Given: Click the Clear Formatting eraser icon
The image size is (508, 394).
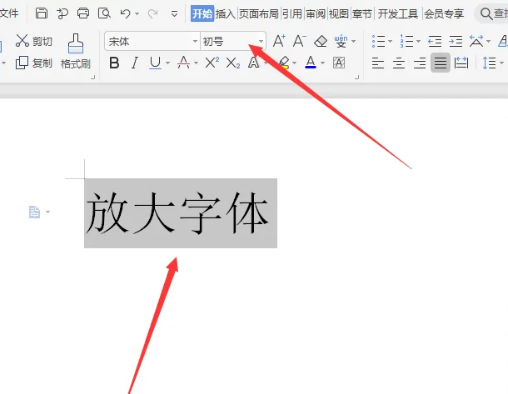Looking at the screenshot, I should 321,41.
